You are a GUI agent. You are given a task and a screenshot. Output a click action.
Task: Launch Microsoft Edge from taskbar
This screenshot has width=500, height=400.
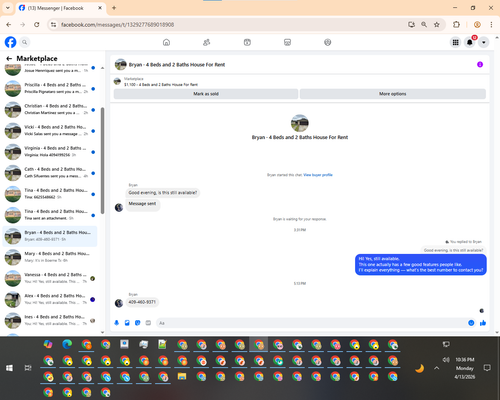click(x=67, y=344)
